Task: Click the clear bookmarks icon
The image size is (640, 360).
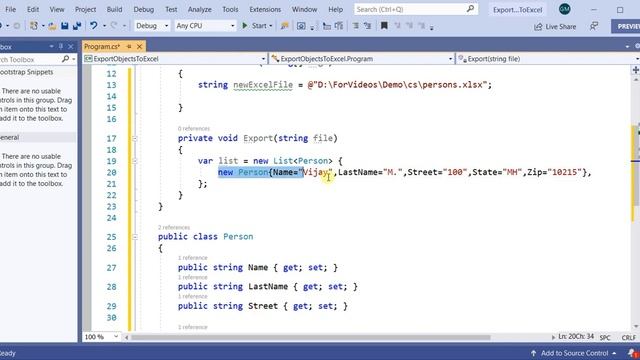Action: 422,26
